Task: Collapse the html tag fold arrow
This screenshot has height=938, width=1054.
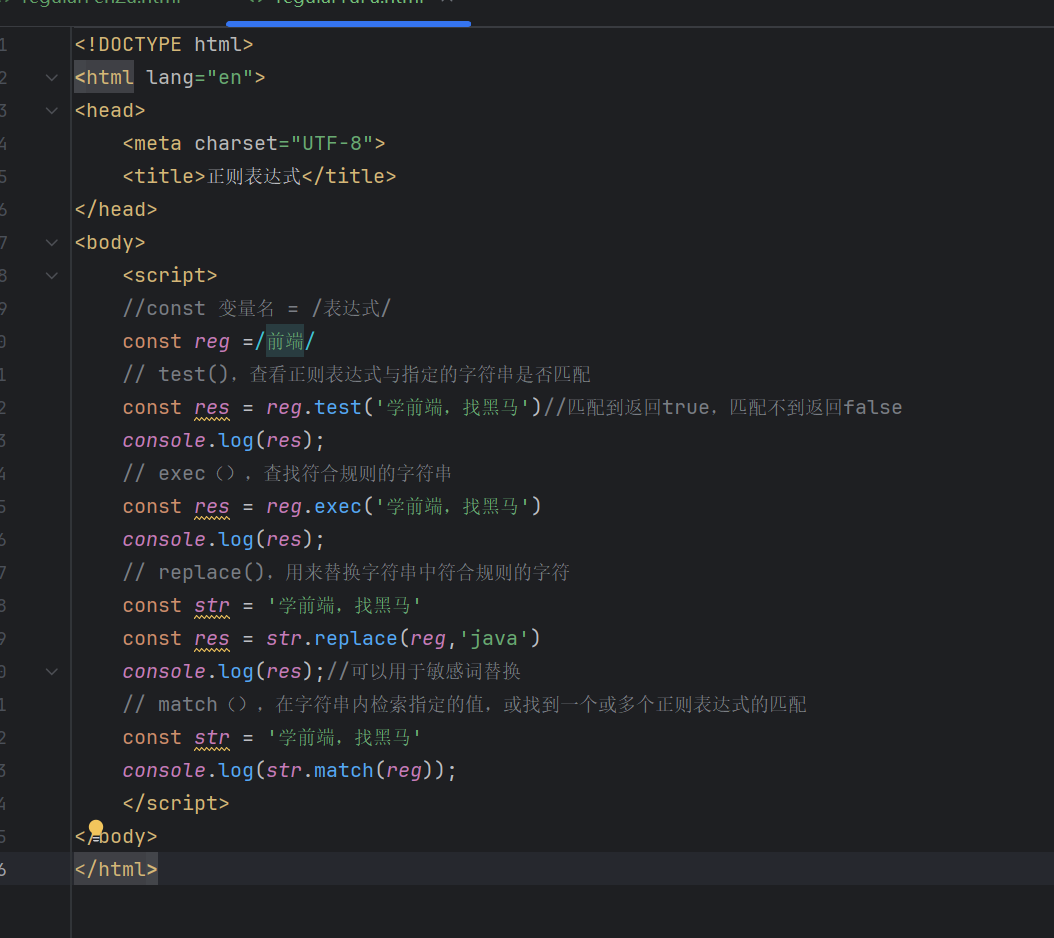Action: [52, 78]
